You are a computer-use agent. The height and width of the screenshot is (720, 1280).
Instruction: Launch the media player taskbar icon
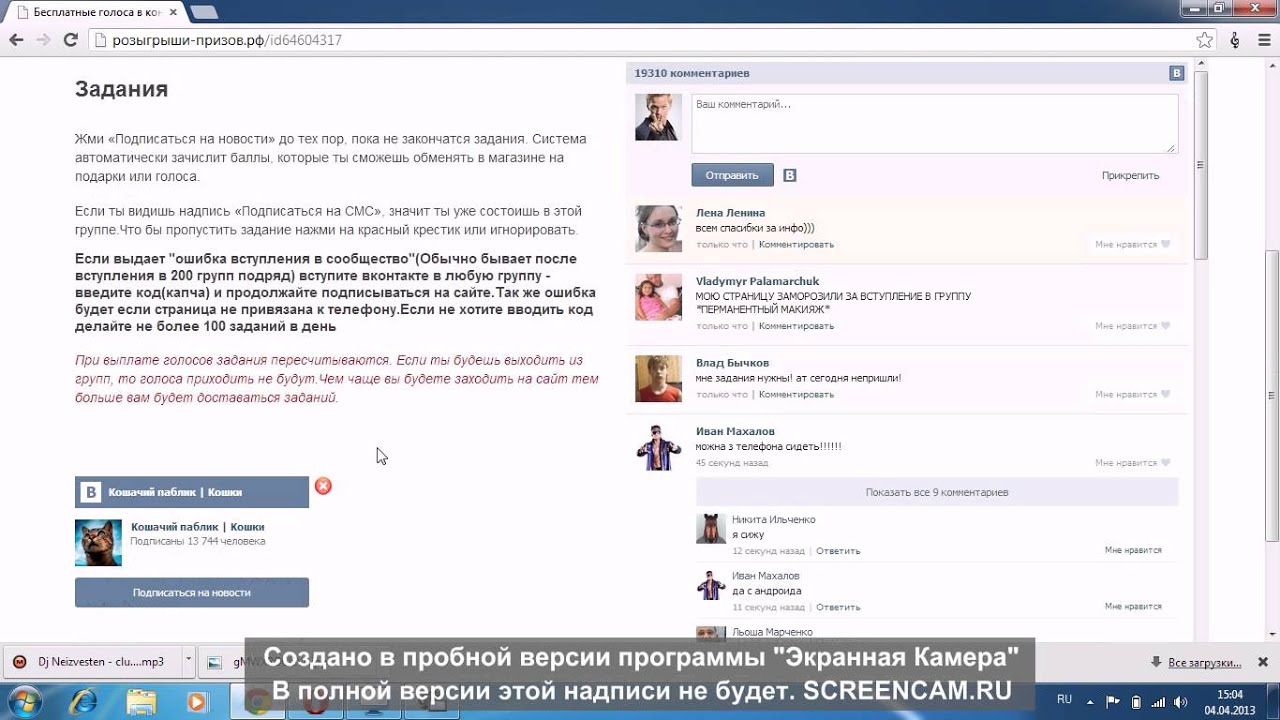point(196,700)
